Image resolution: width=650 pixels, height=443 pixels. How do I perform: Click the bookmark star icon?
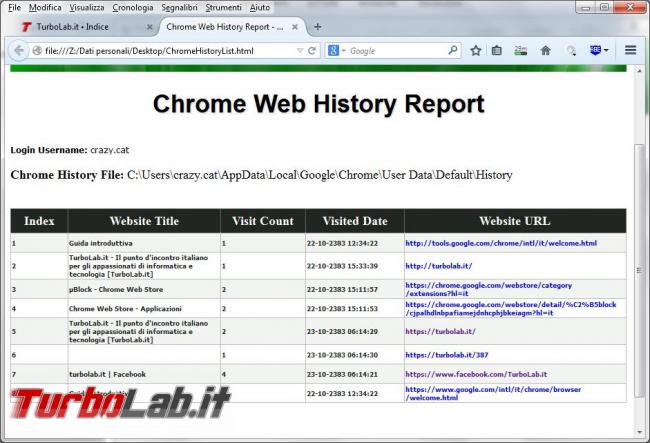(475, 51)
